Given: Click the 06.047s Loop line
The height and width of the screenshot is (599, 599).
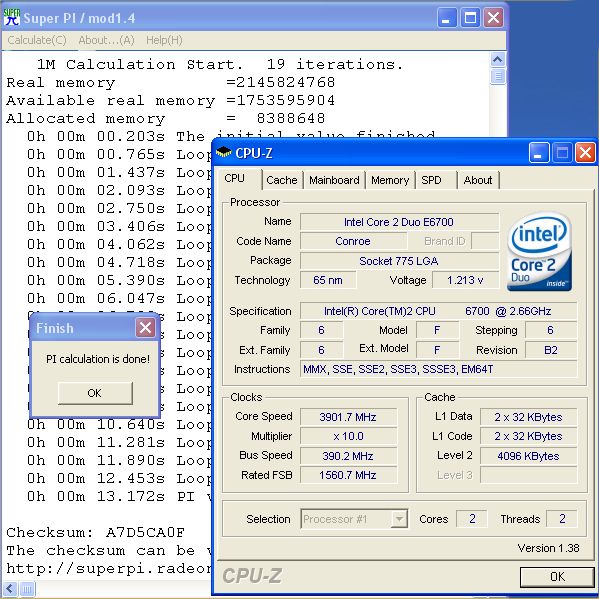Looking at the screenshot, I should [120, 298].
